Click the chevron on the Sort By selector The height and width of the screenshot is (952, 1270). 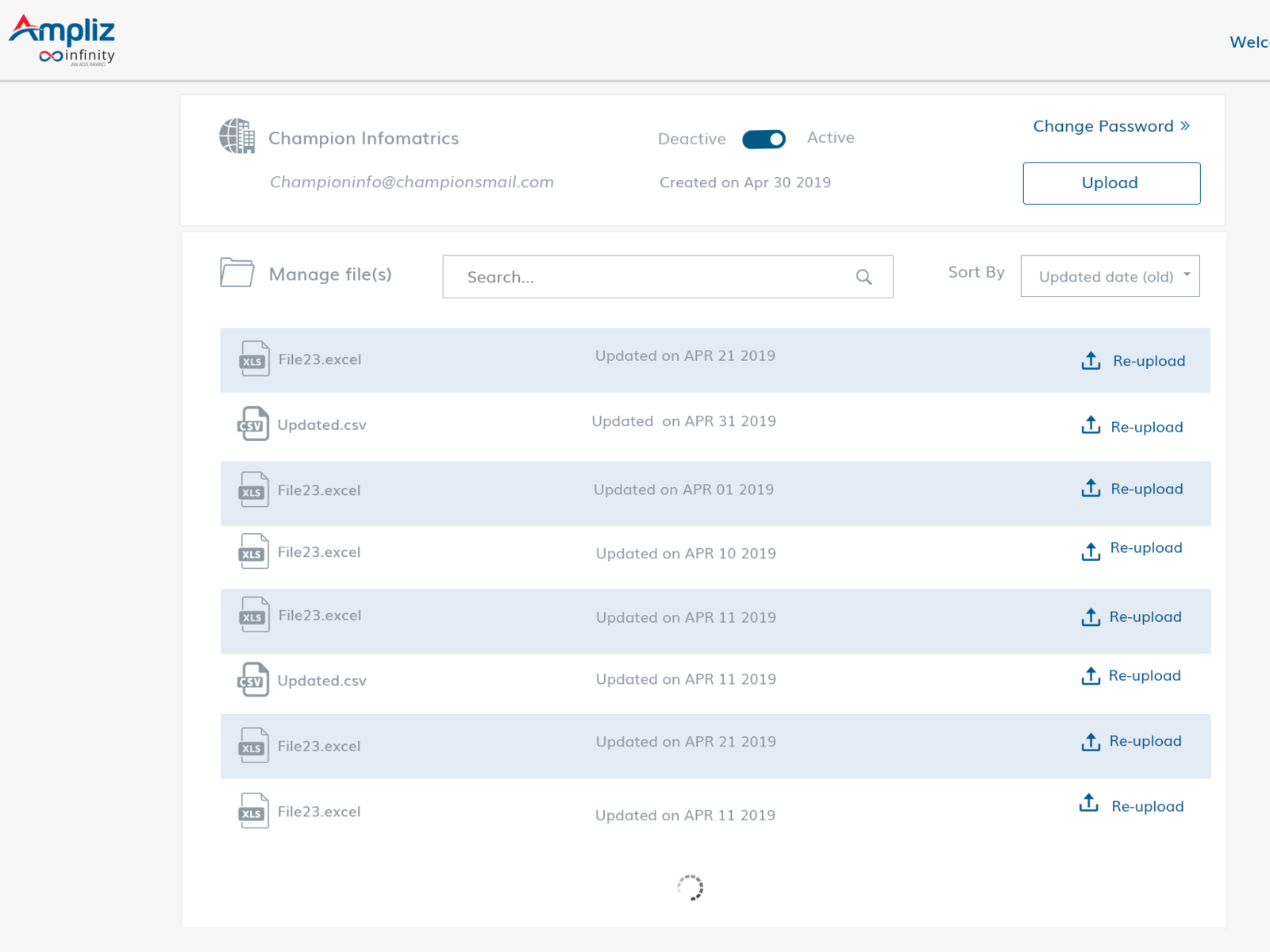point(1187,276)
